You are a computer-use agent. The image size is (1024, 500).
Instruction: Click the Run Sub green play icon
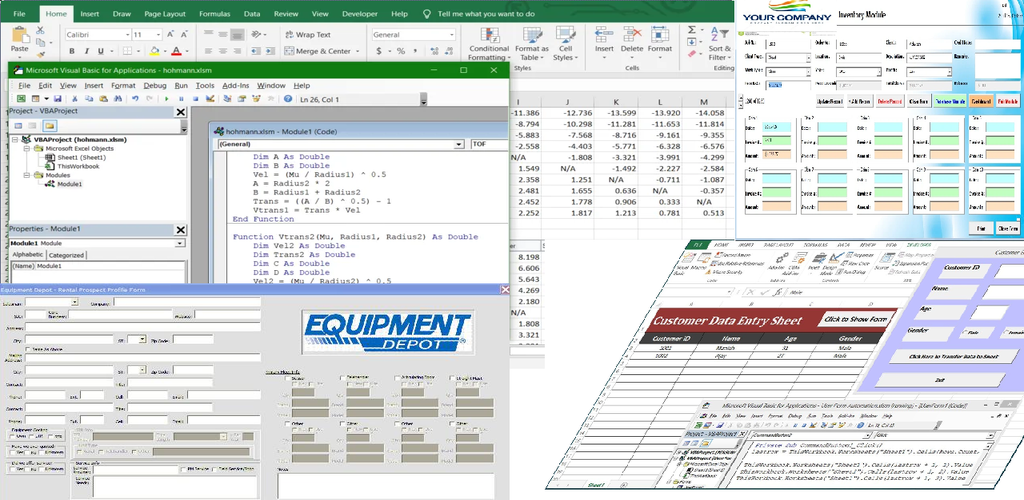[x=167, y=99]
